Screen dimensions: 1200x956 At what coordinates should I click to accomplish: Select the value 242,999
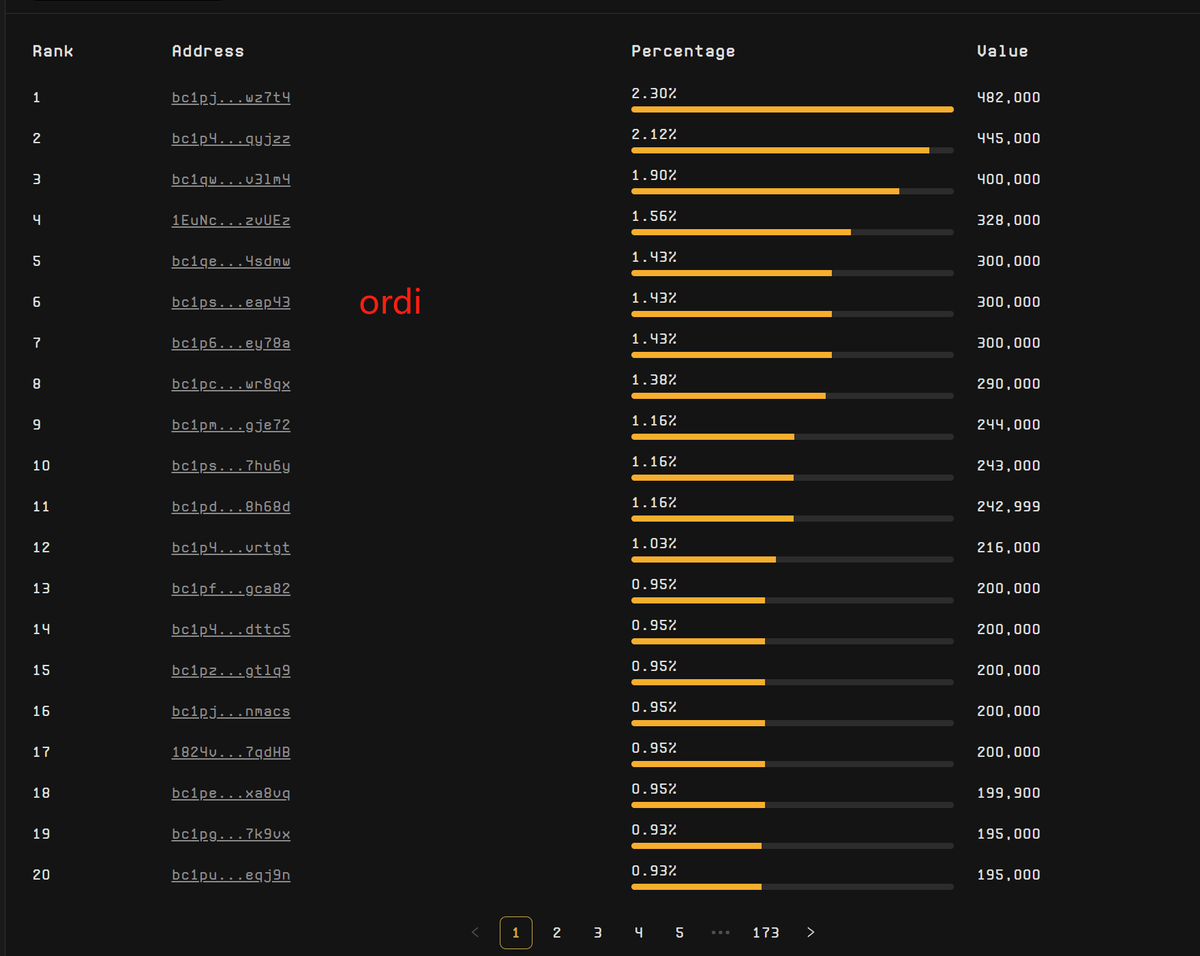pyautogui.click(x=1009, y=508)
